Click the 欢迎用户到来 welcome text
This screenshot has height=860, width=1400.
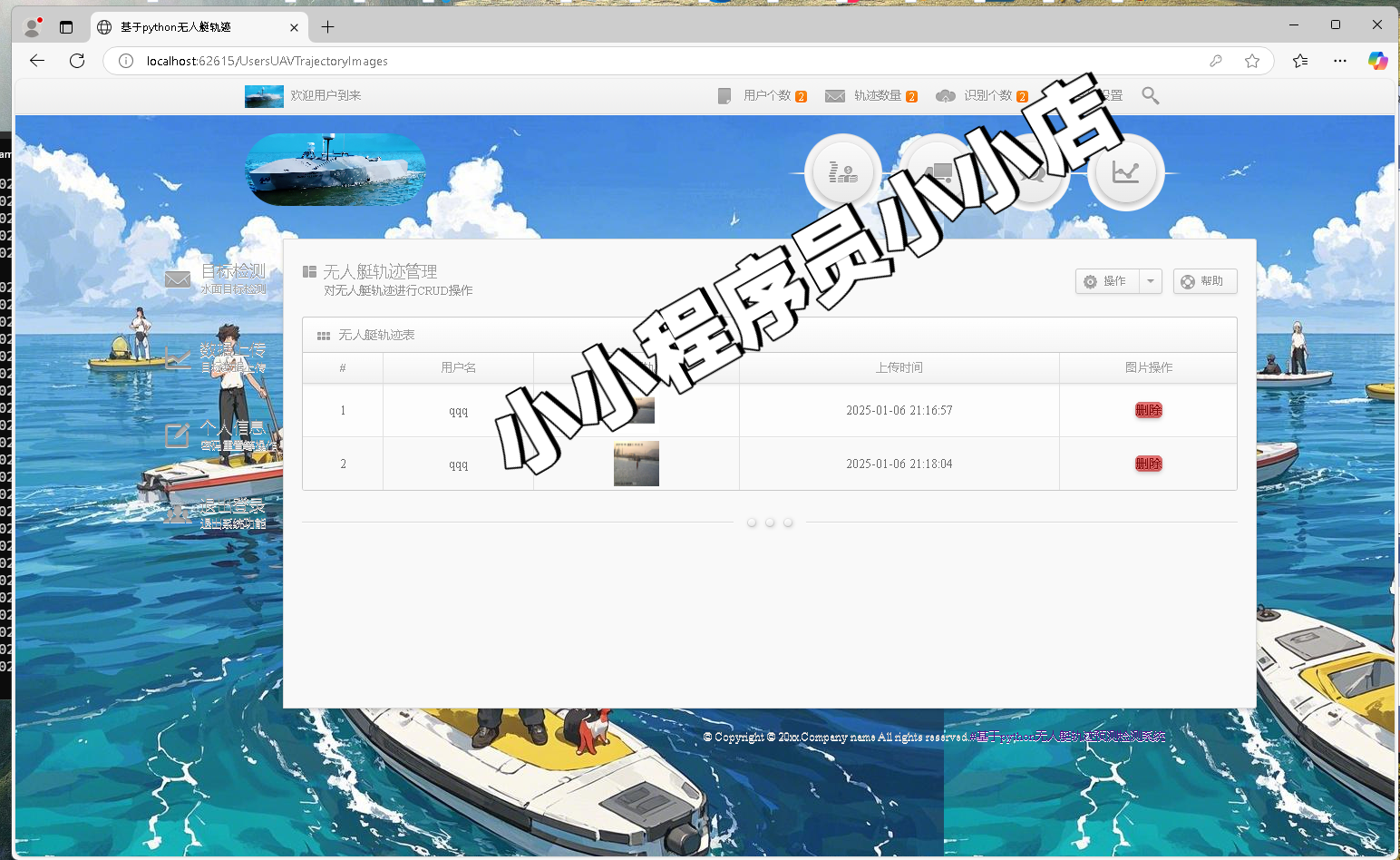point(326,95)
